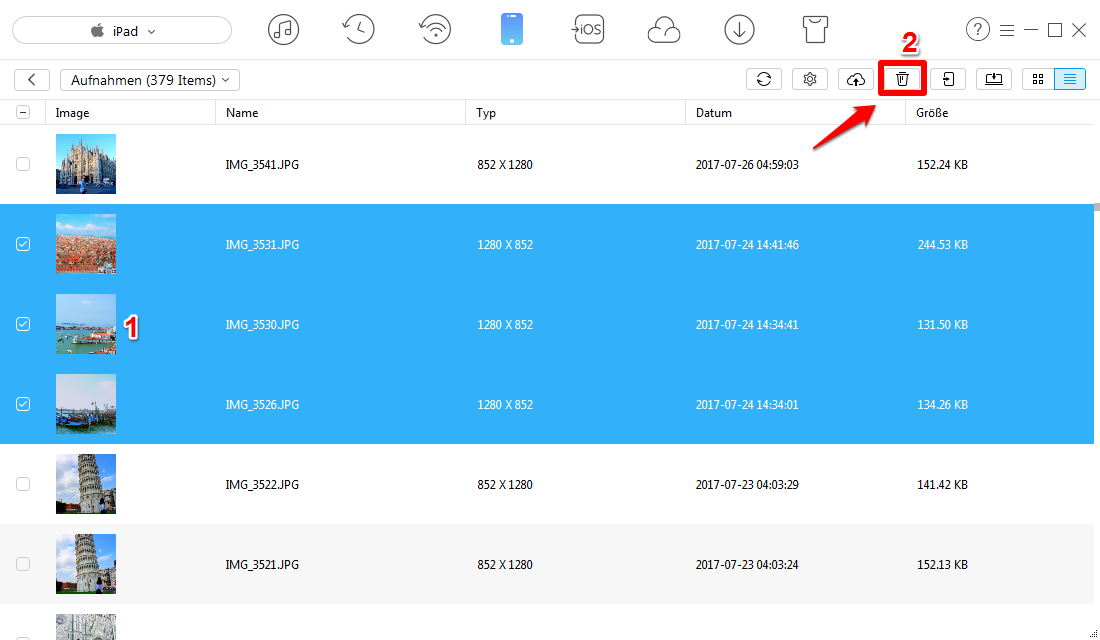Open the hamburger menu icon
The width and height of the screenshot is (1100, 640).
click(1007, 30)
